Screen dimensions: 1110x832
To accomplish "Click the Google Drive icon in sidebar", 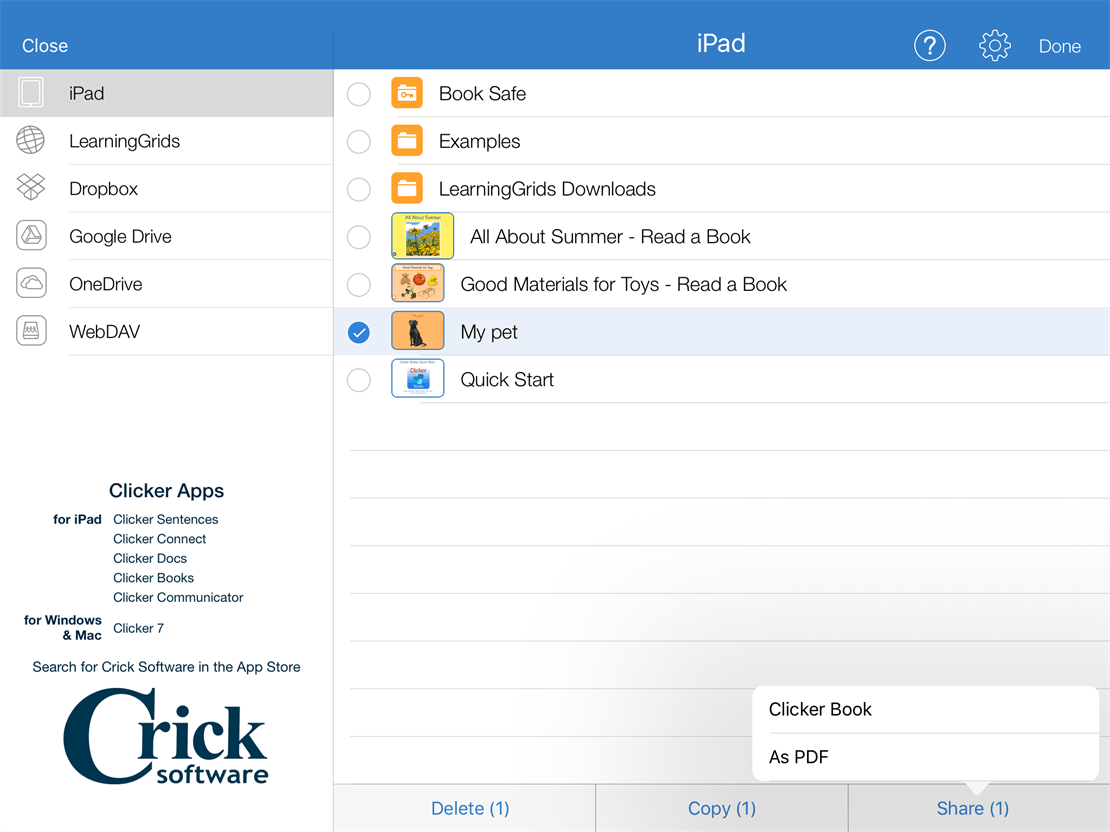I will (31, 236).
